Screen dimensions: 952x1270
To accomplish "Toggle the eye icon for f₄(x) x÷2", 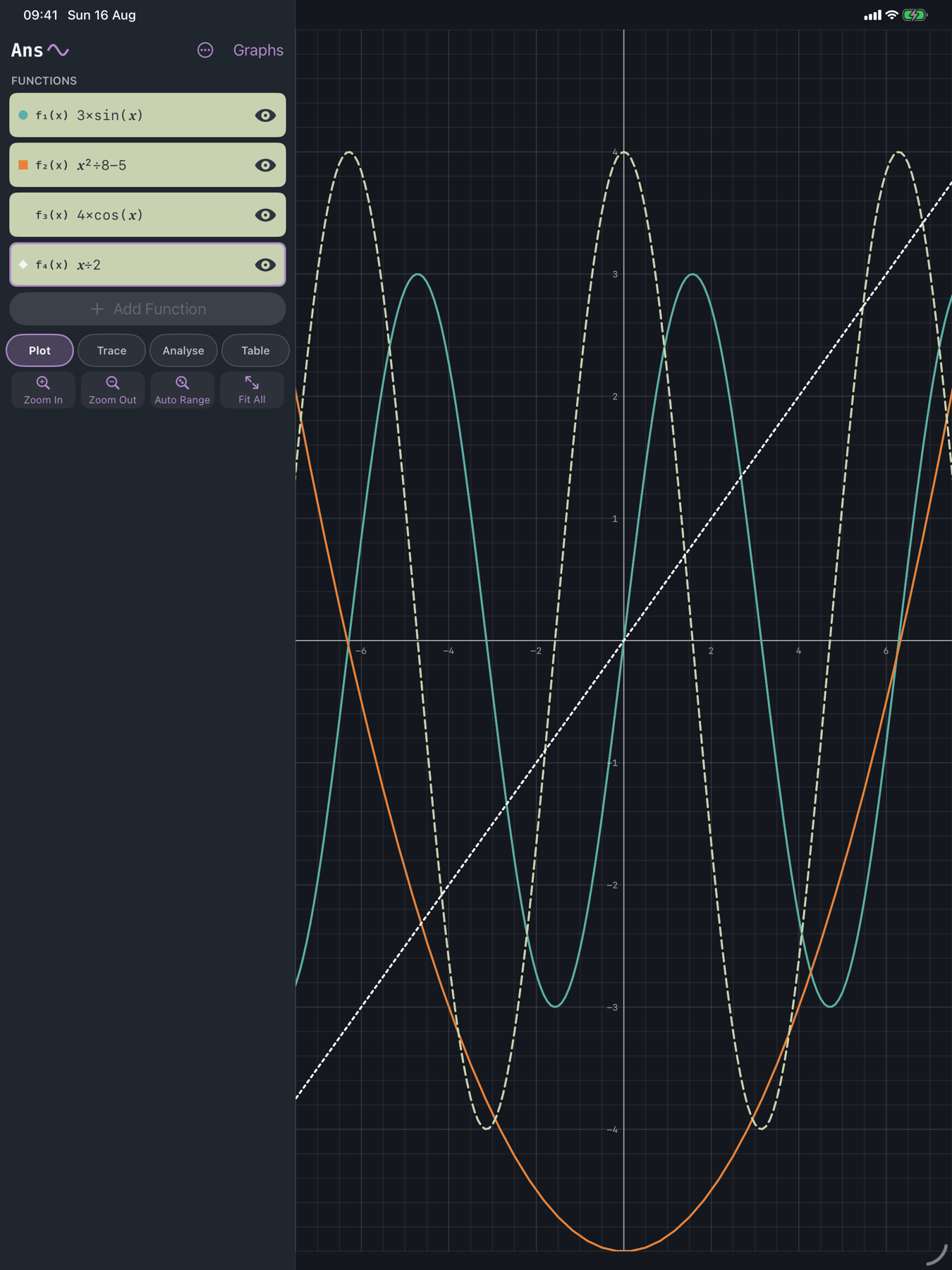I will (265, 265).
